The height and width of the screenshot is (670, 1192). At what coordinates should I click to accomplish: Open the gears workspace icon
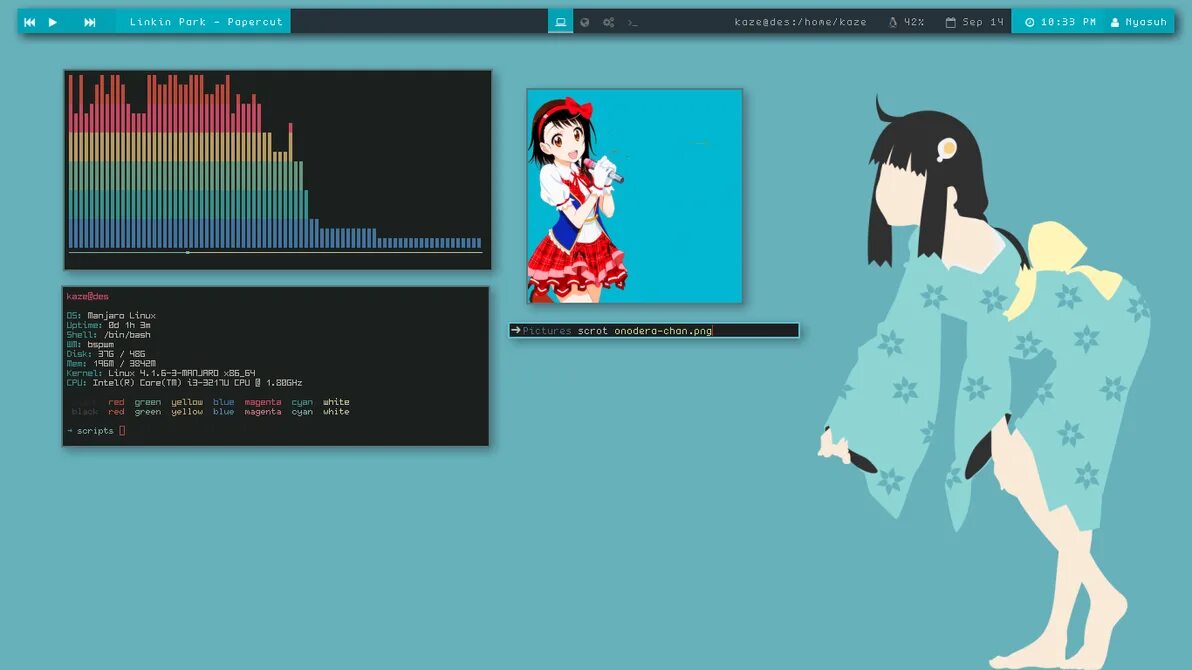[608, 21]
